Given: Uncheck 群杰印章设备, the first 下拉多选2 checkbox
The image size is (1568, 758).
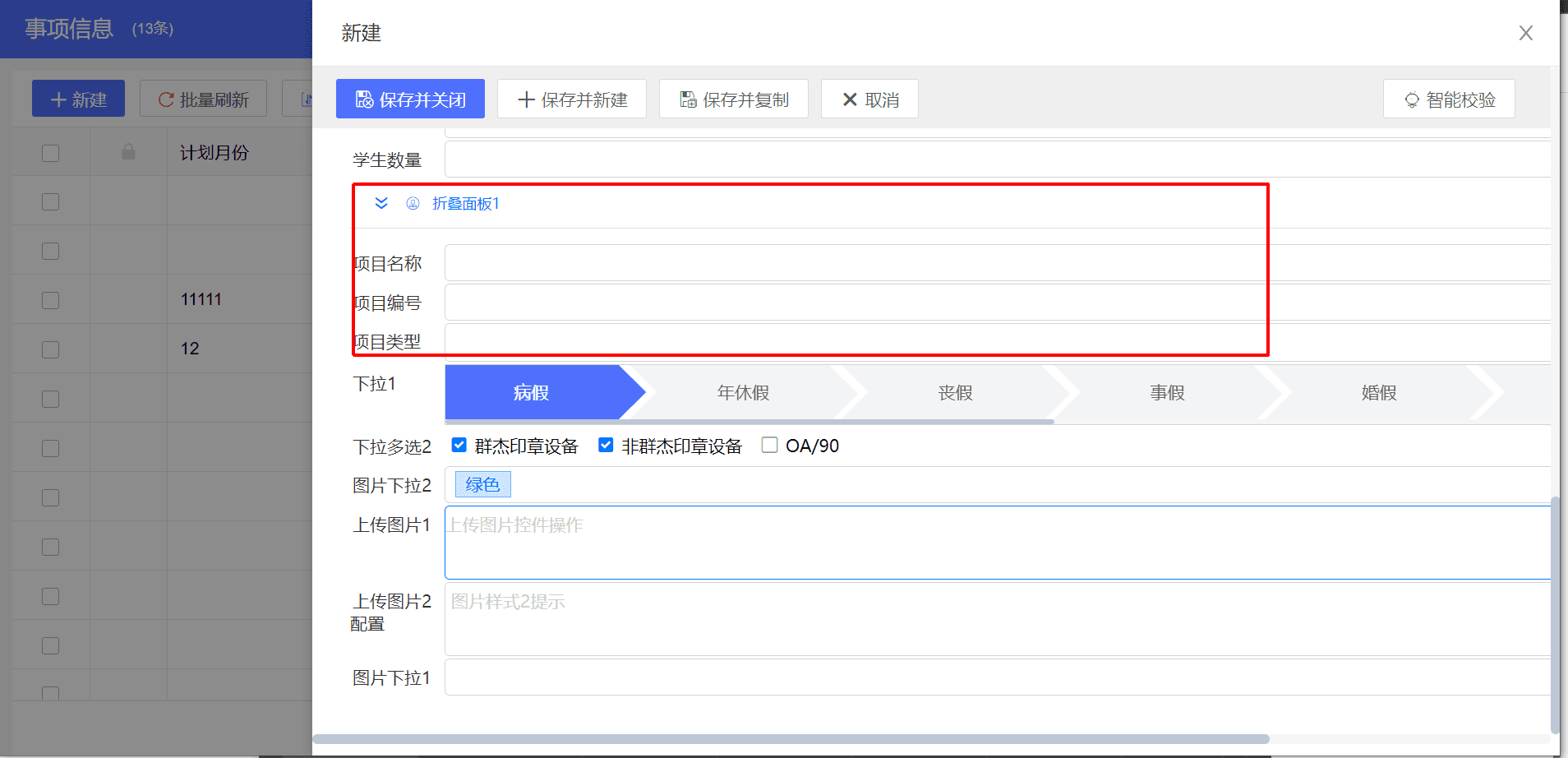Looking at the screenshot, I should pos(459,446).
